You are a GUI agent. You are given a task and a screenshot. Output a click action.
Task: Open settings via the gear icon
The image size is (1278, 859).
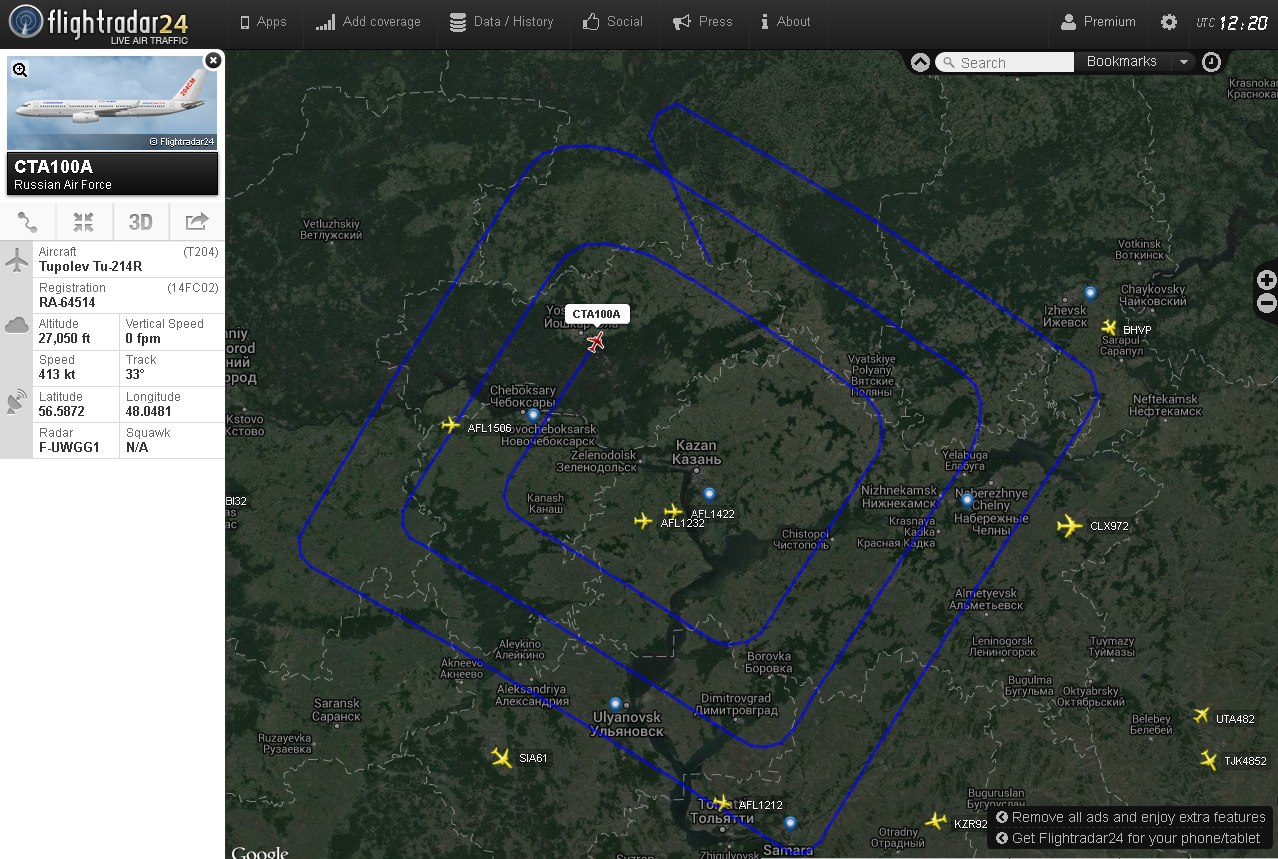click(x=1168, y=22)
